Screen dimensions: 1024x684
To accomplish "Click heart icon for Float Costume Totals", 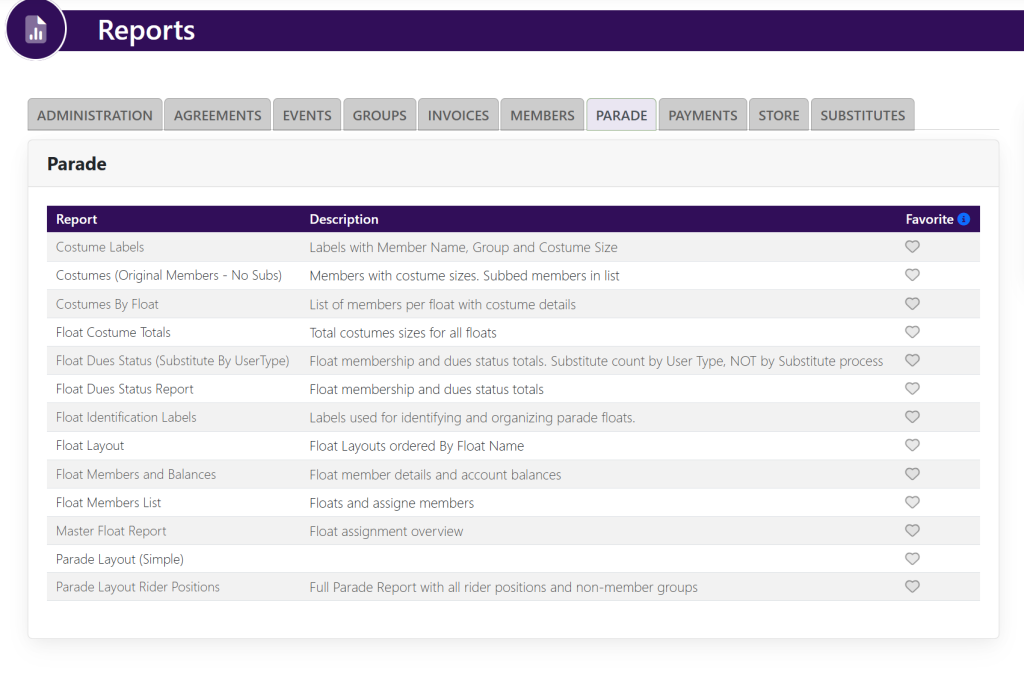I will (x=912, y=332).
